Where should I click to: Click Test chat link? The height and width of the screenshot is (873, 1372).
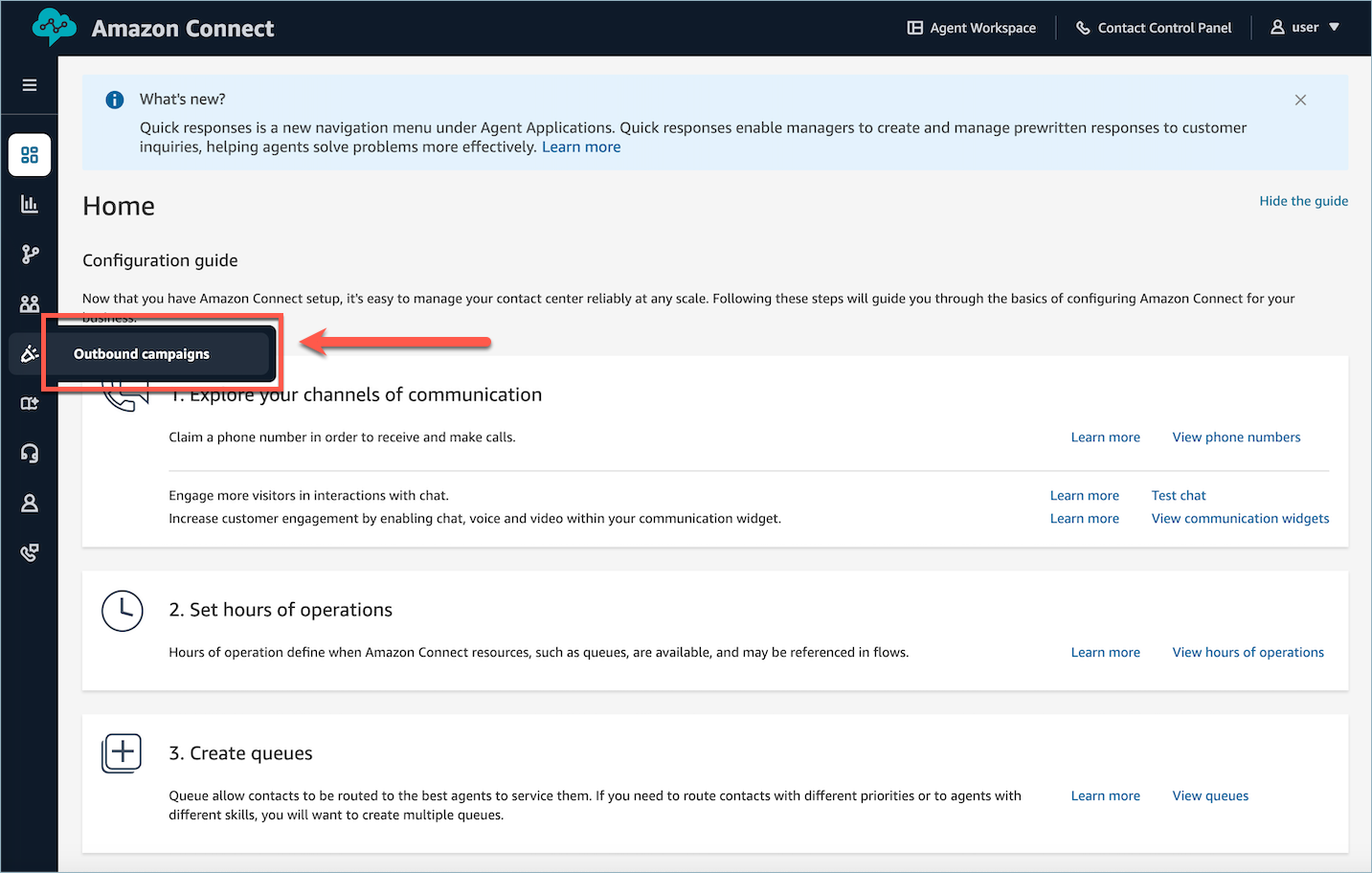pyautogui.click(x=1178, y=495)
